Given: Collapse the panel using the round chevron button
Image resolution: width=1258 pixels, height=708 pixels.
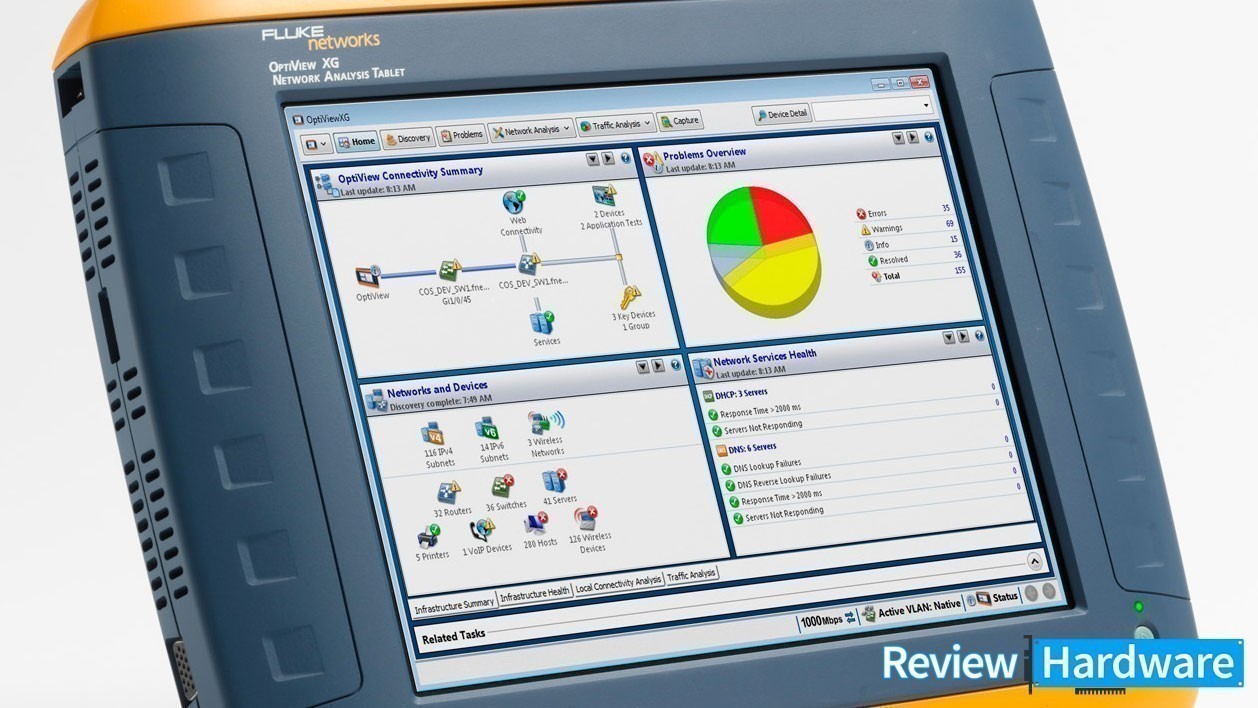Looking at the screenshot, I should [1035, 561].
